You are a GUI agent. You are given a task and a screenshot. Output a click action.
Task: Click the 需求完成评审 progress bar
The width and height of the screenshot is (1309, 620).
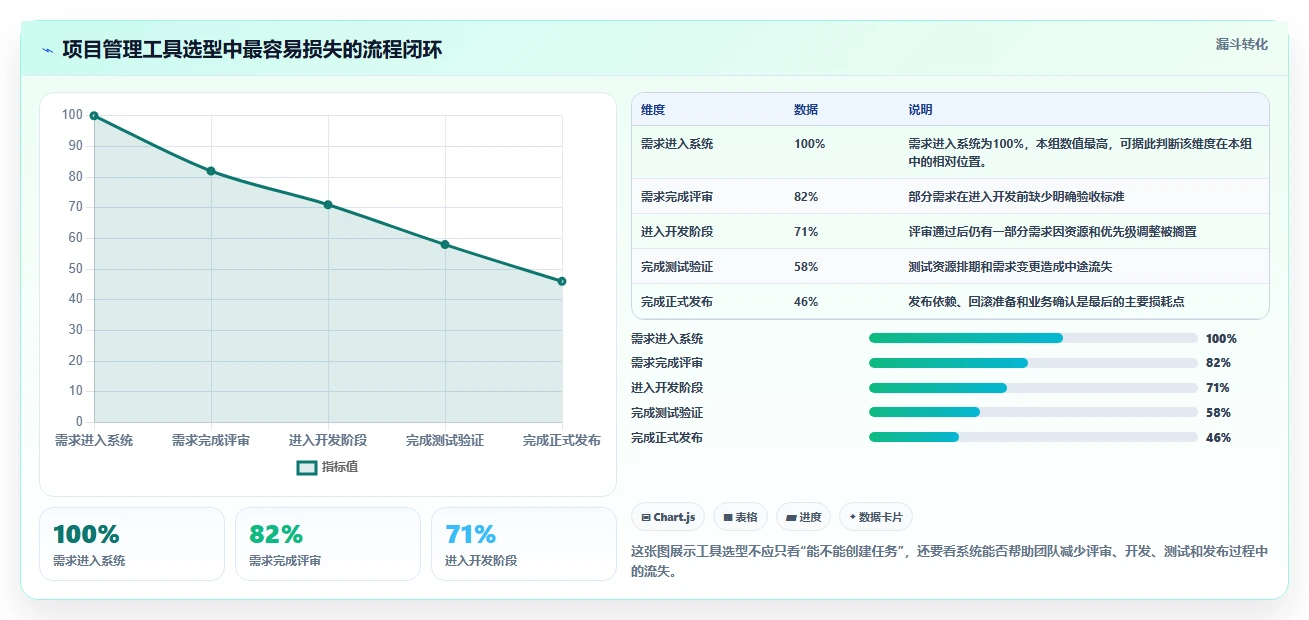1033,363
